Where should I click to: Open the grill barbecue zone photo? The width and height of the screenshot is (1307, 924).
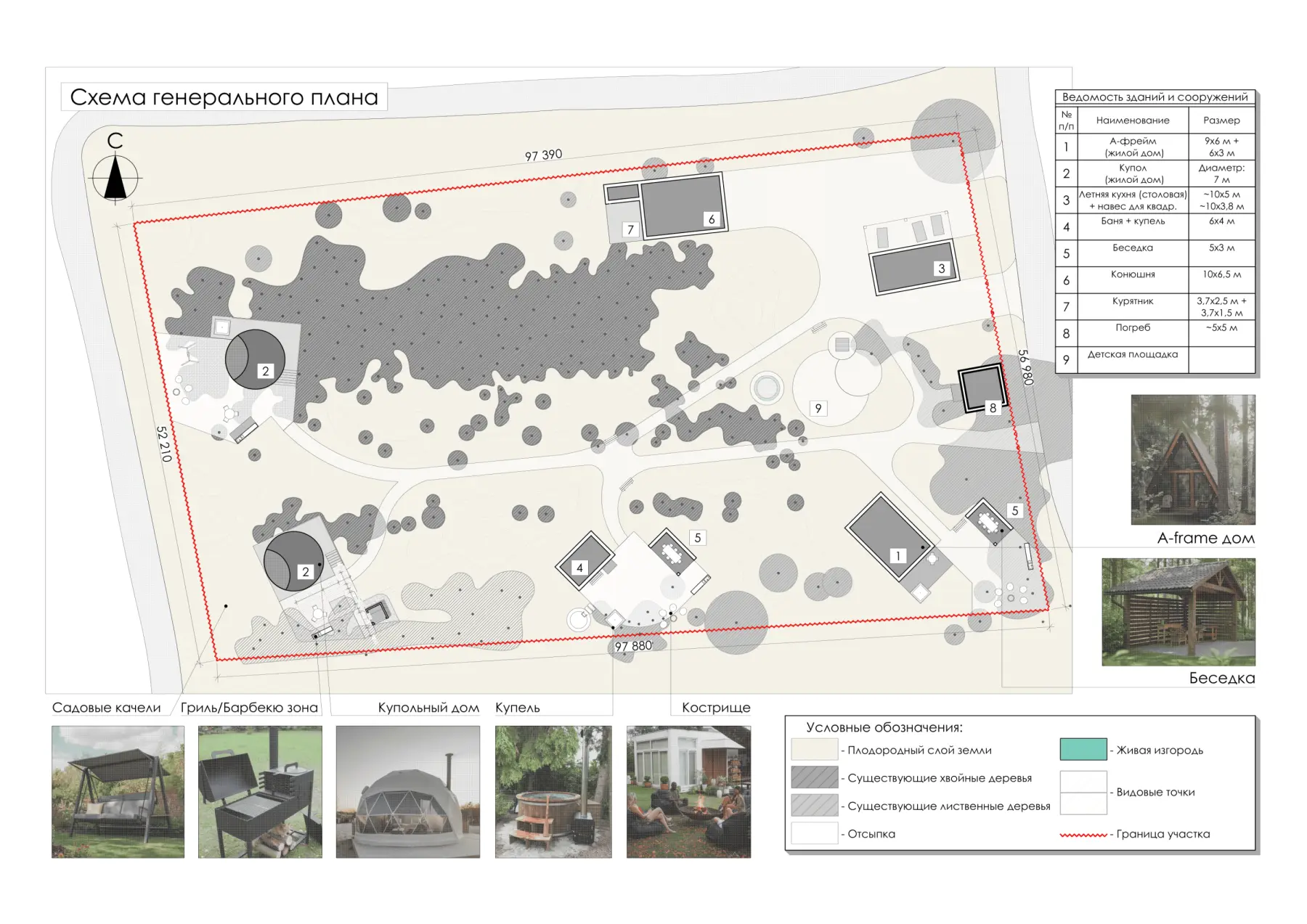[260, 792]
